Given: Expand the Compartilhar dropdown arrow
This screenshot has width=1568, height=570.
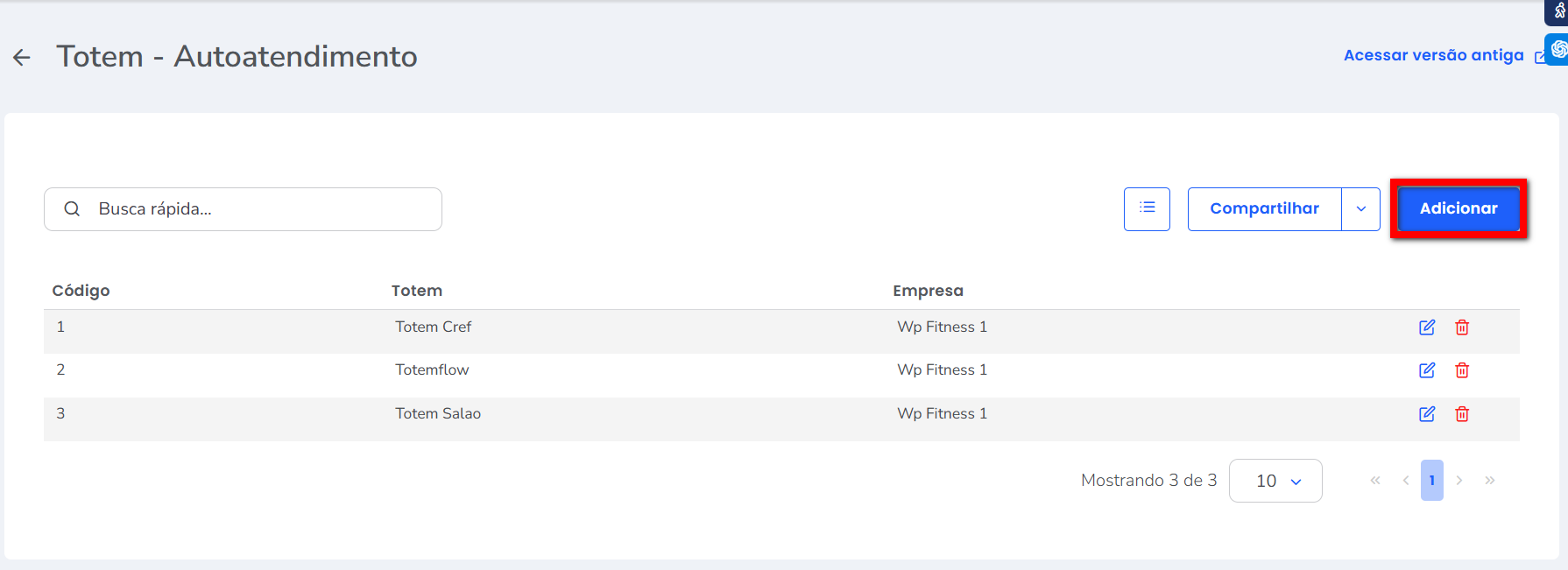Looking at the screenshot, I should pos(1361,209).
